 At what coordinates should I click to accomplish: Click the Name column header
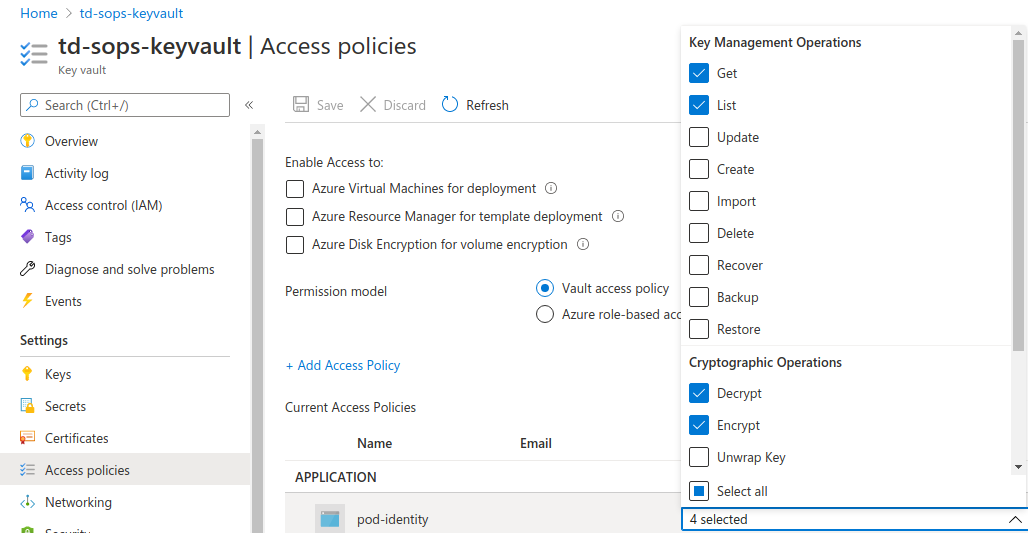(x=374, y=443)
